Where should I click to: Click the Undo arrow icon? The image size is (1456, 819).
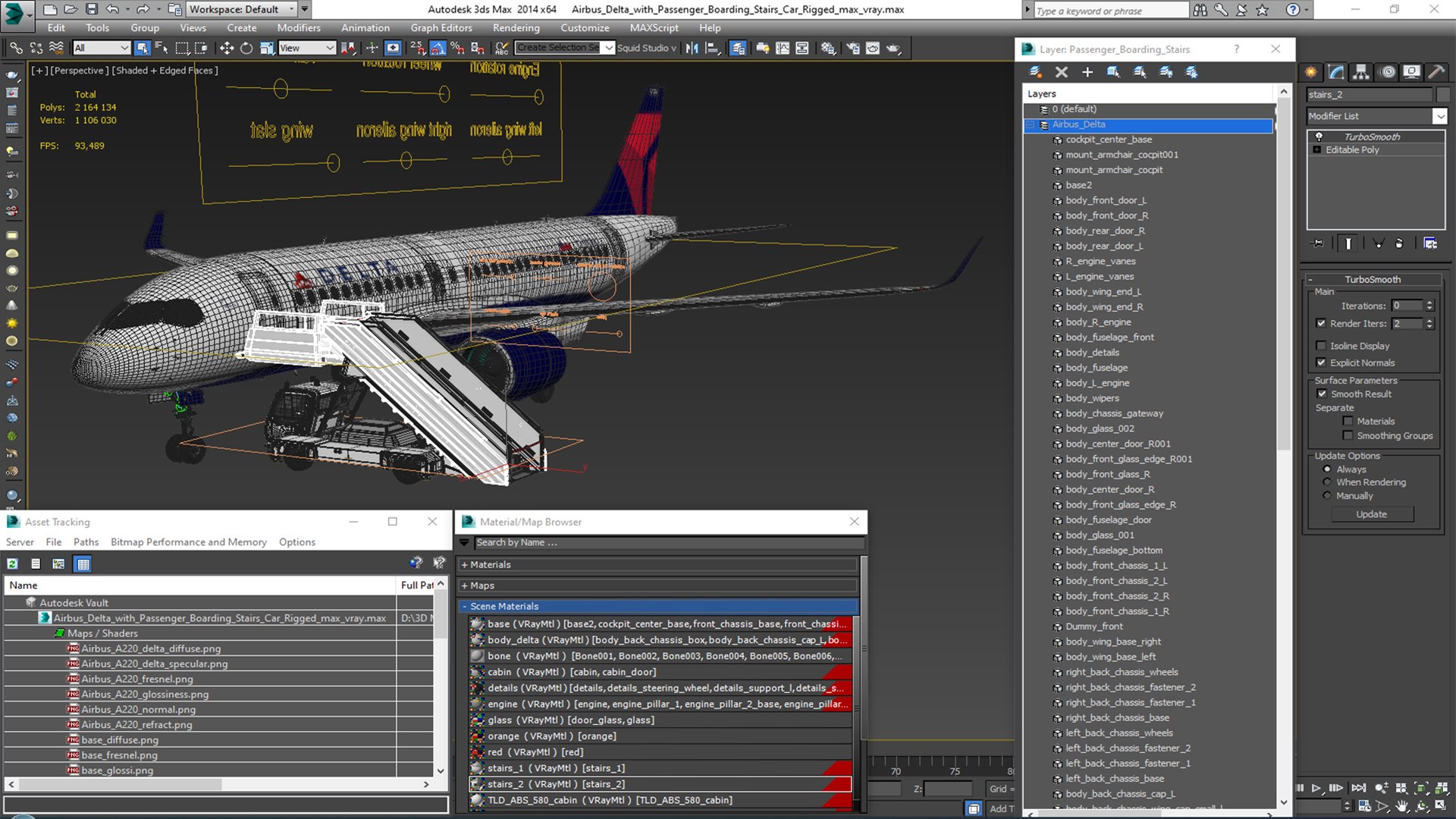(x=112, y=9)
